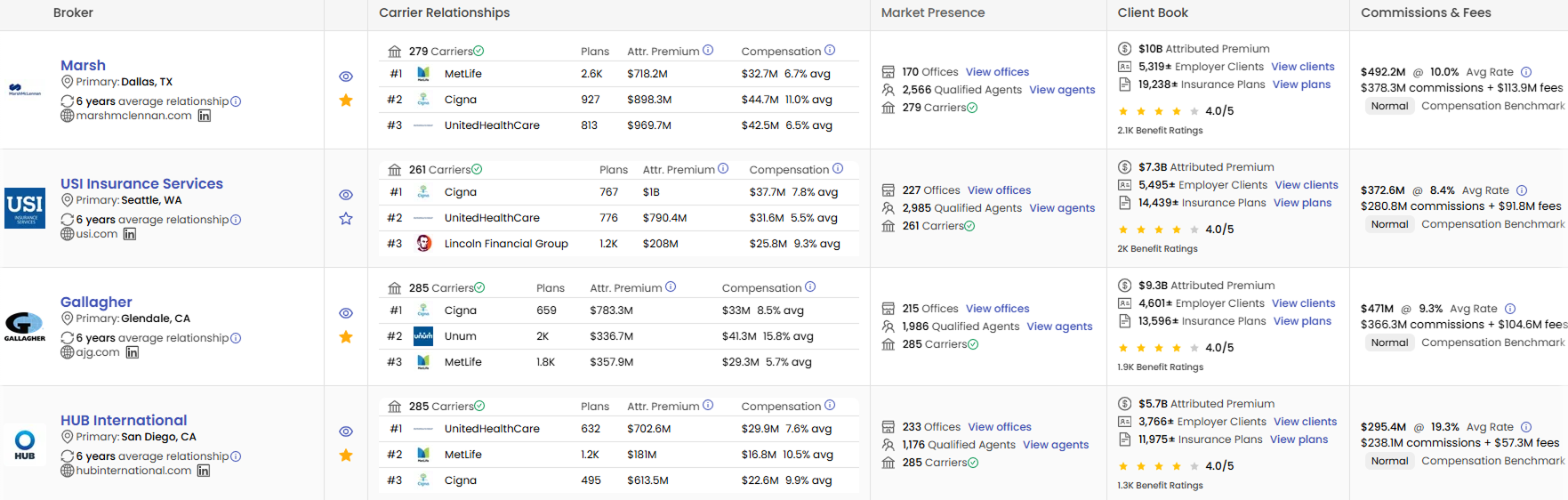Click the Marsh company logo
1568x500 pixels.
click(x=24, y=90)
